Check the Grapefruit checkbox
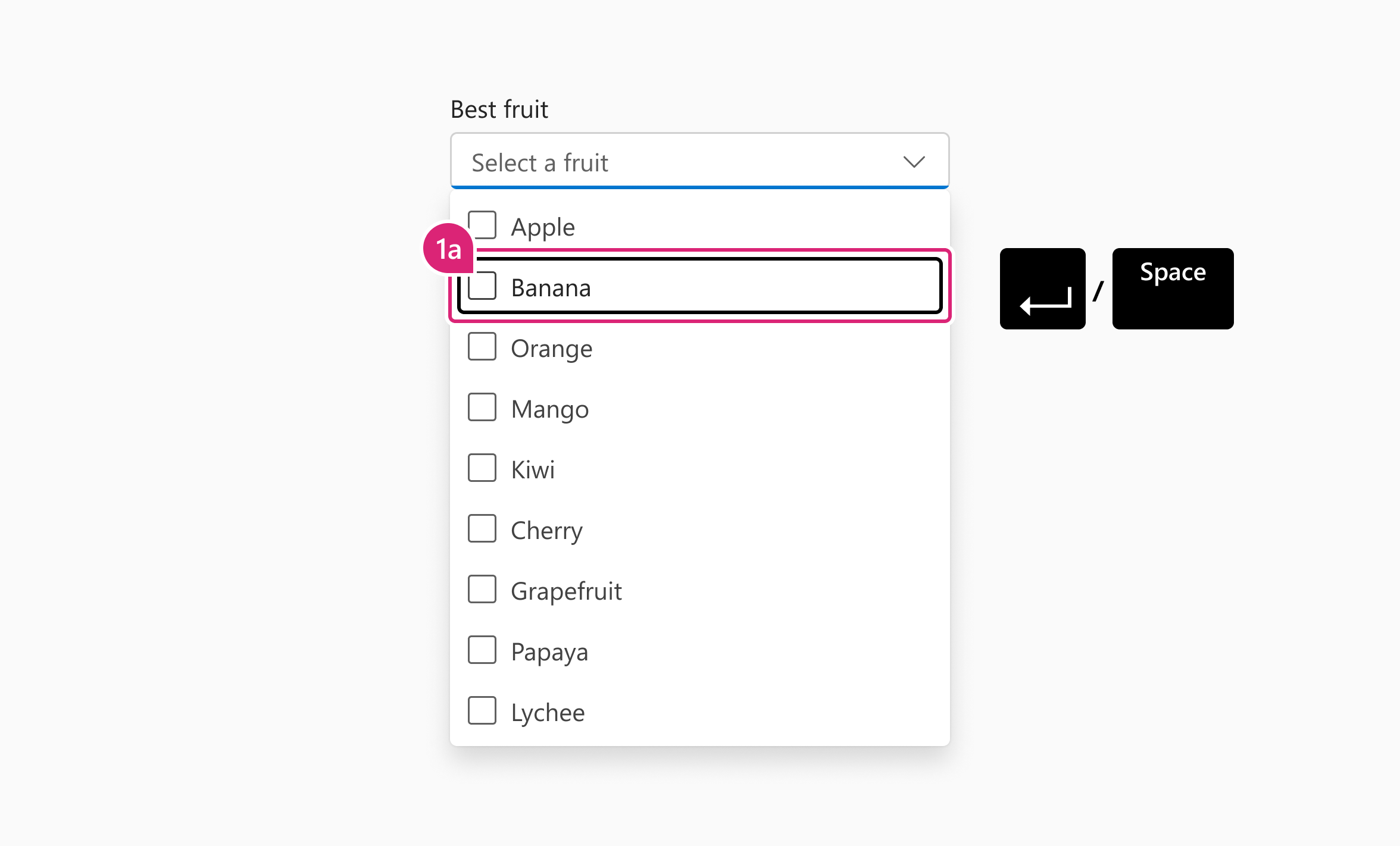Screen dimensions: 1400x846 pos(482,590)
